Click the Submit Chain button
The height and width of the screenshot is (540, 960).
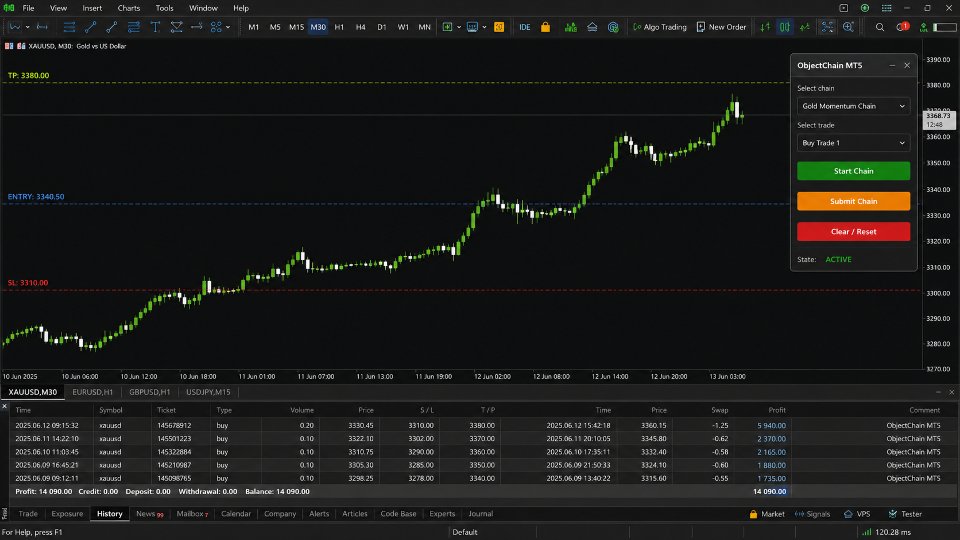pyautogui.click(x=853, y=201)
